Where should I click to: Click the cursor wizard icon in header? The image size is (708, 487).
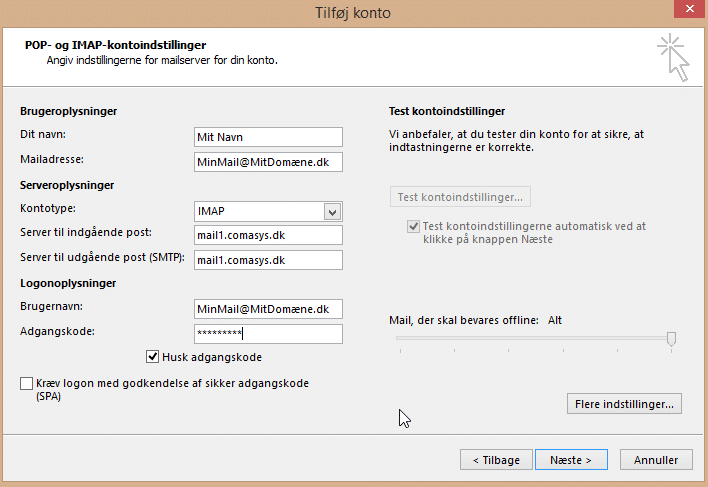point(673,57)
